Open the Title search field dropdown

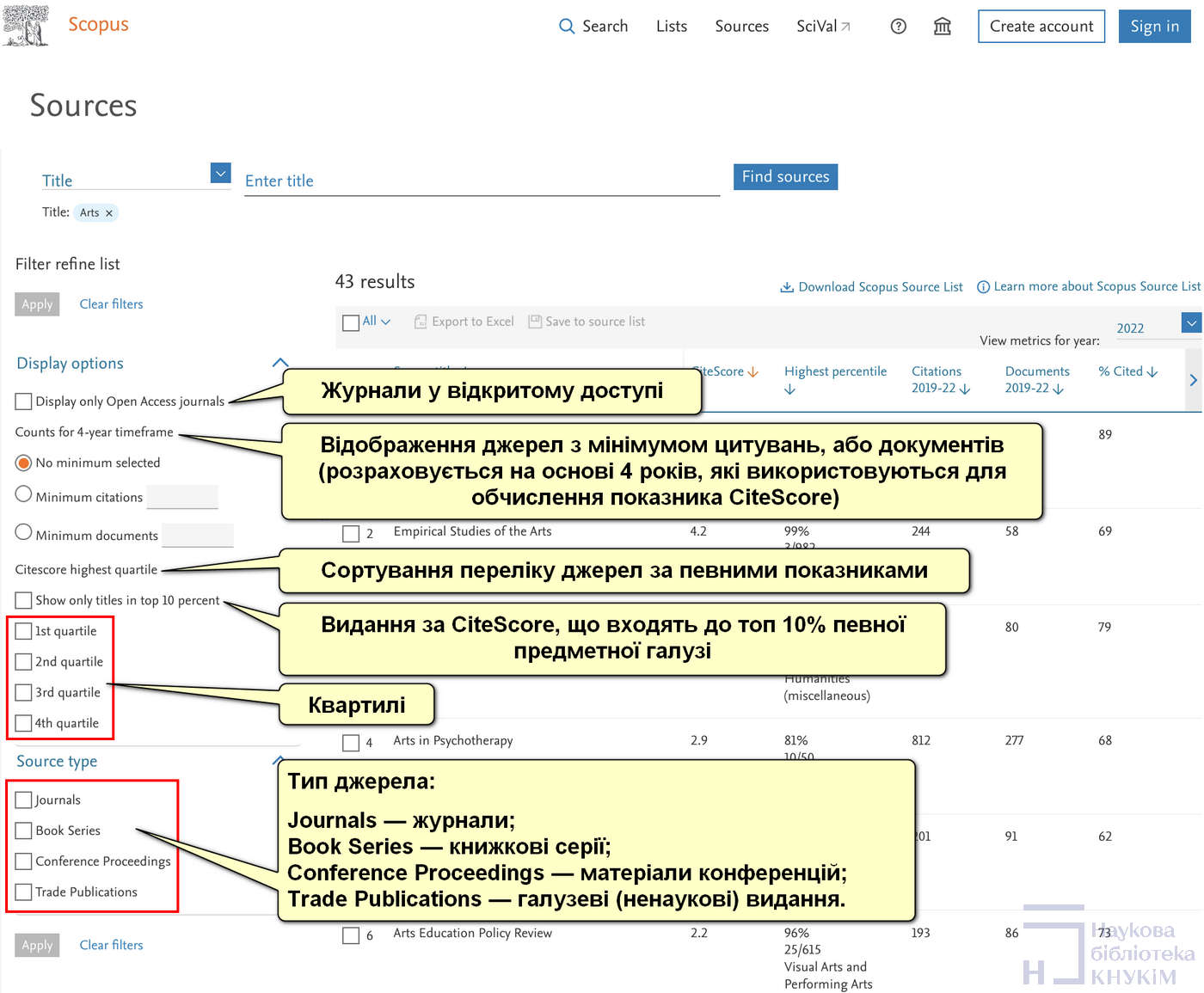(221, 174)
